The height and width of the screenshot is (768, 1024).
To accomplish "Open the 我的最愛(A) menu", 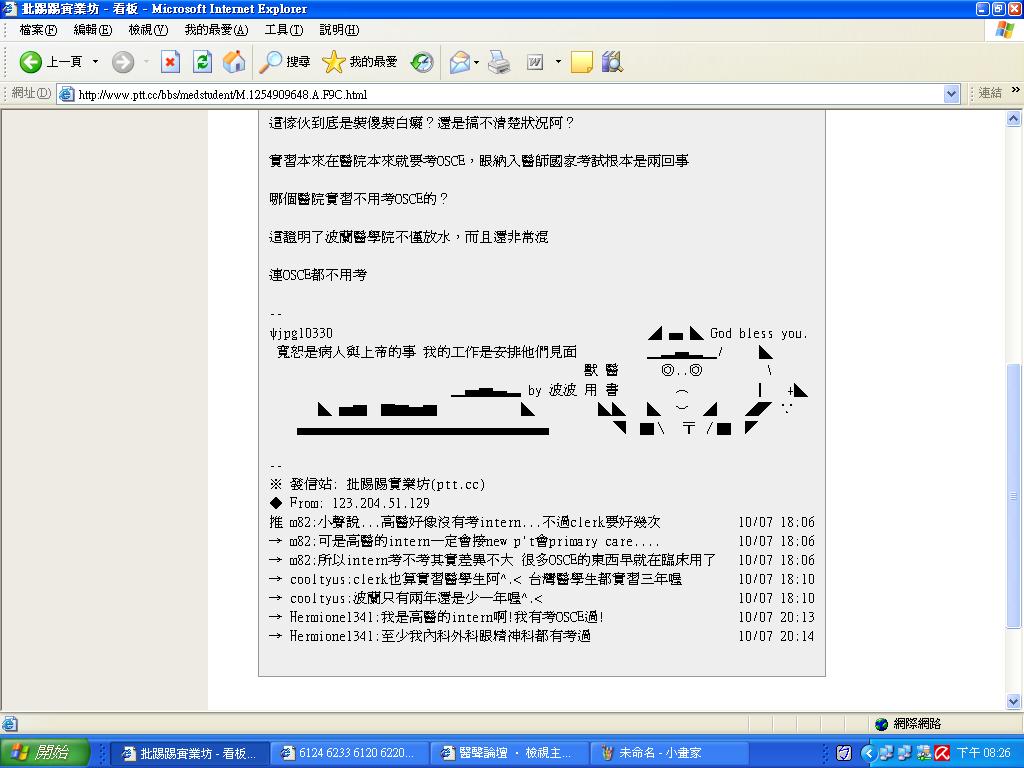I will [216, 30].
